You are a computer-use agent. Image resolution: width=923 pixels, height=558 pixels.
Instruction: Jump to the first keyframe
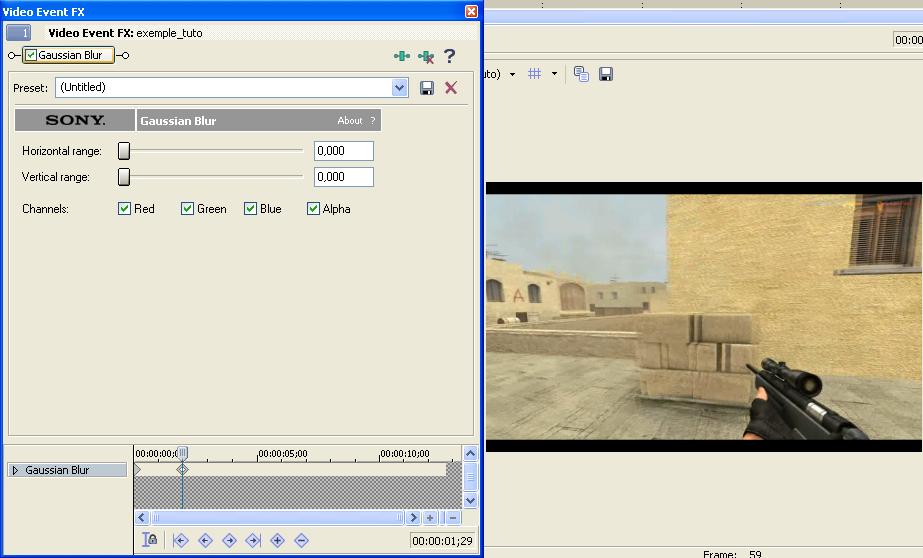click(x=181, y=540)
